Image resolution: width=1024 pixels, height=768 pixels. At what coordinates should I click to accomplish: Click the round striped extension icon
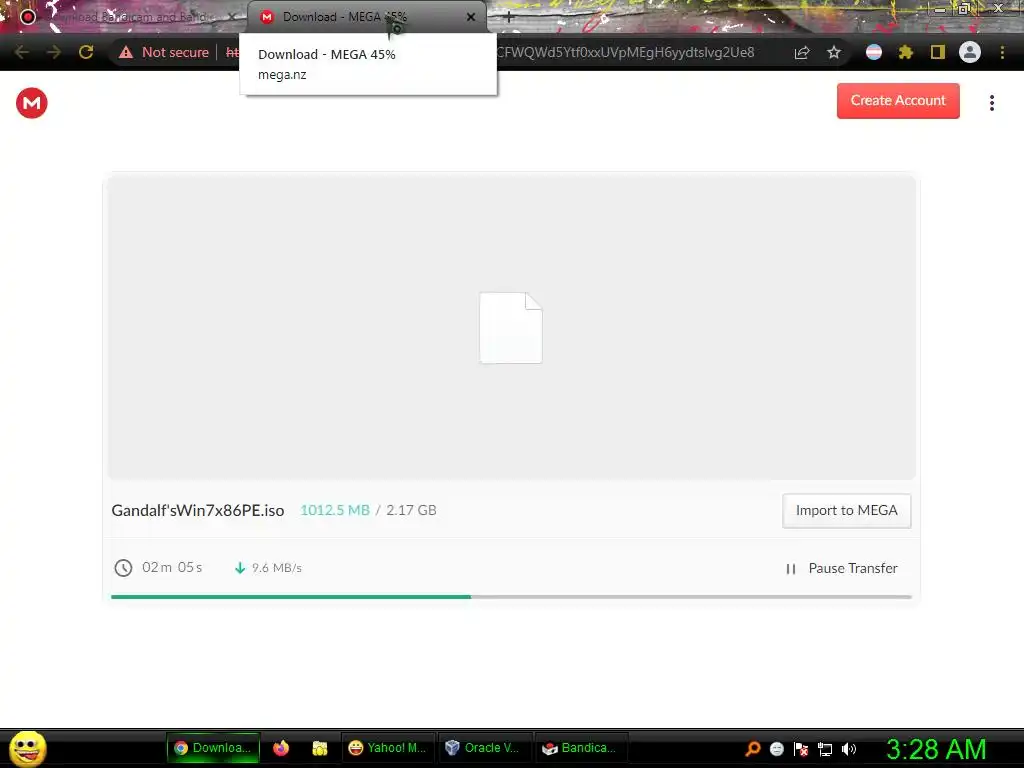[874, 52]
